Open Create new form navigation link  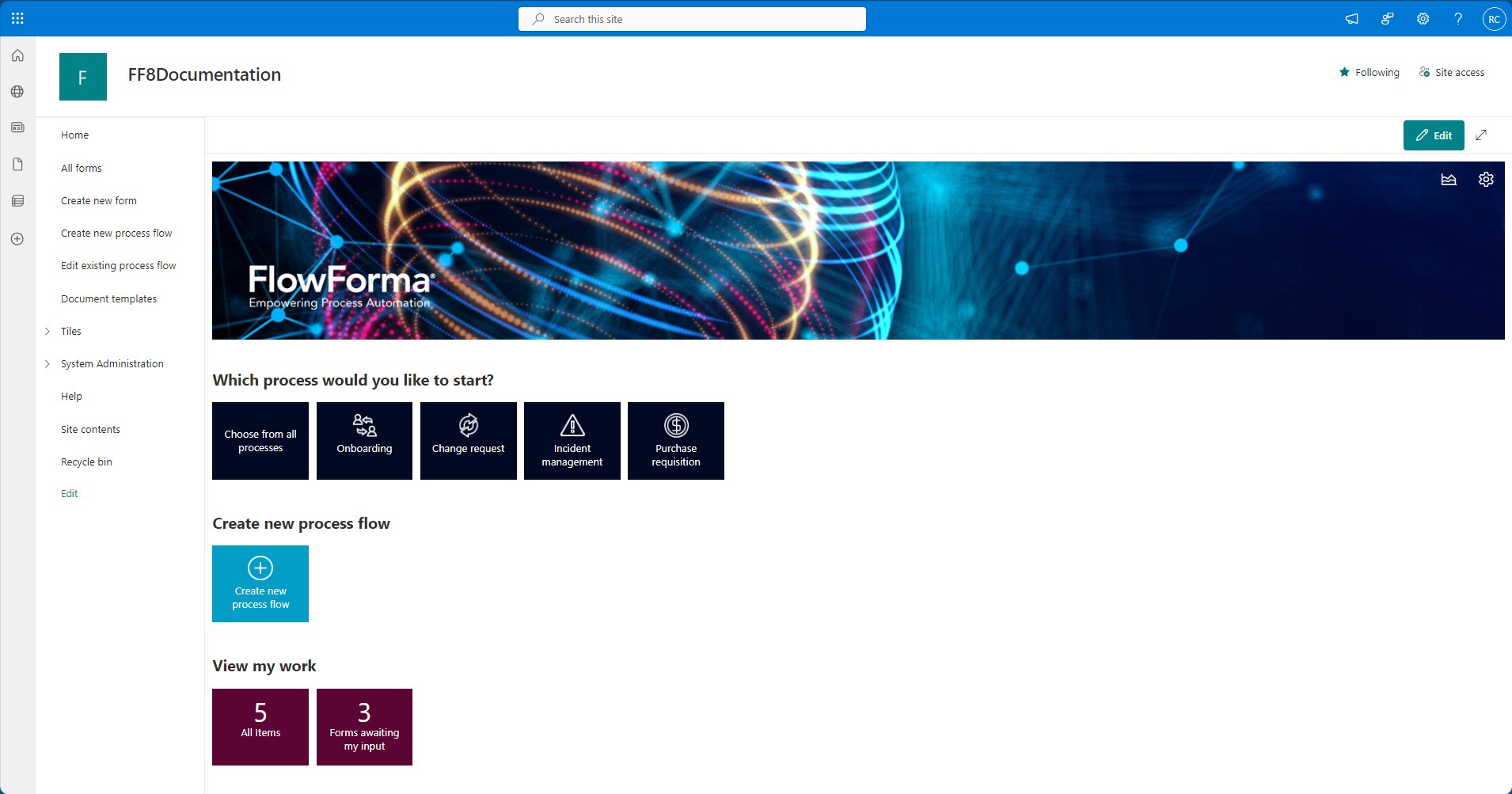tap(99, 201)
